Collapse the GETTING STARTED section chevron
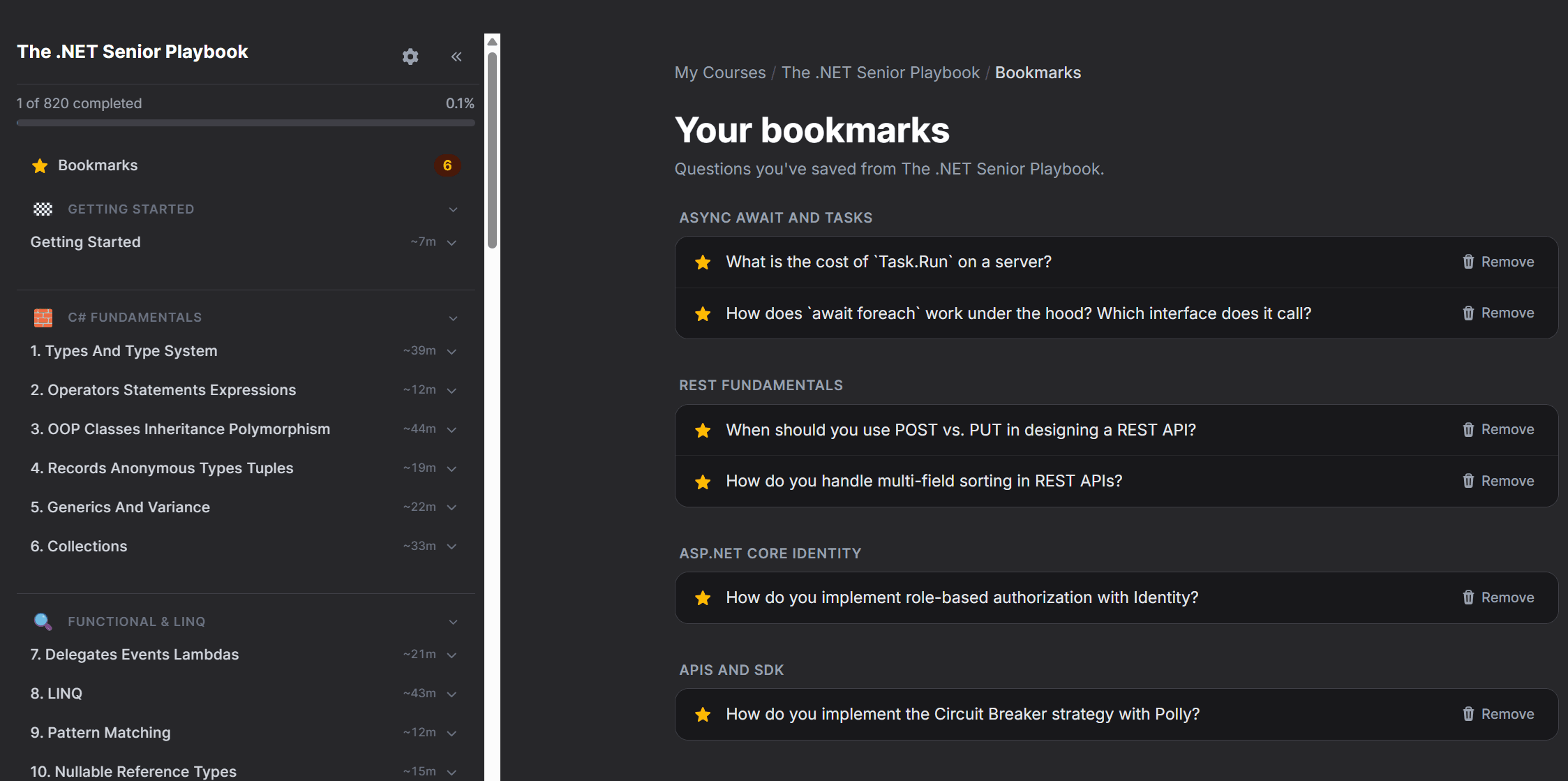1568x781 pixels. (x=453, y=209)
